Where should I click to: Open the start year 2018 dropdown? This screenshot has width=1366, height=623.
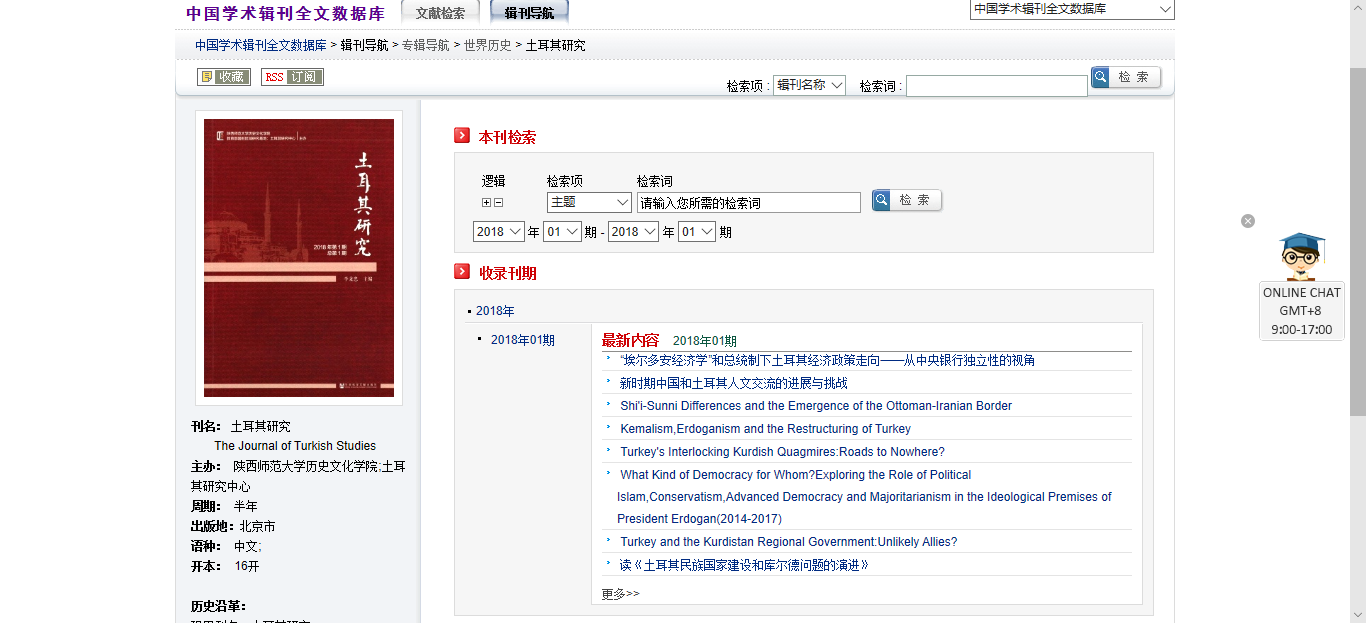(498, 232)
